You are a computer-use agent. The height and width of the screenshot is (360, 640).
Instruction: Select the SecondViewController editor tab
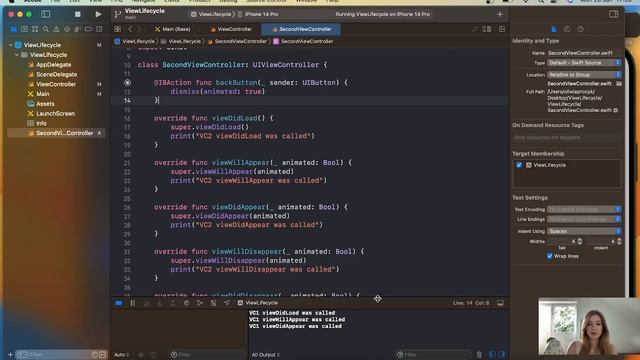coord(302,29)
